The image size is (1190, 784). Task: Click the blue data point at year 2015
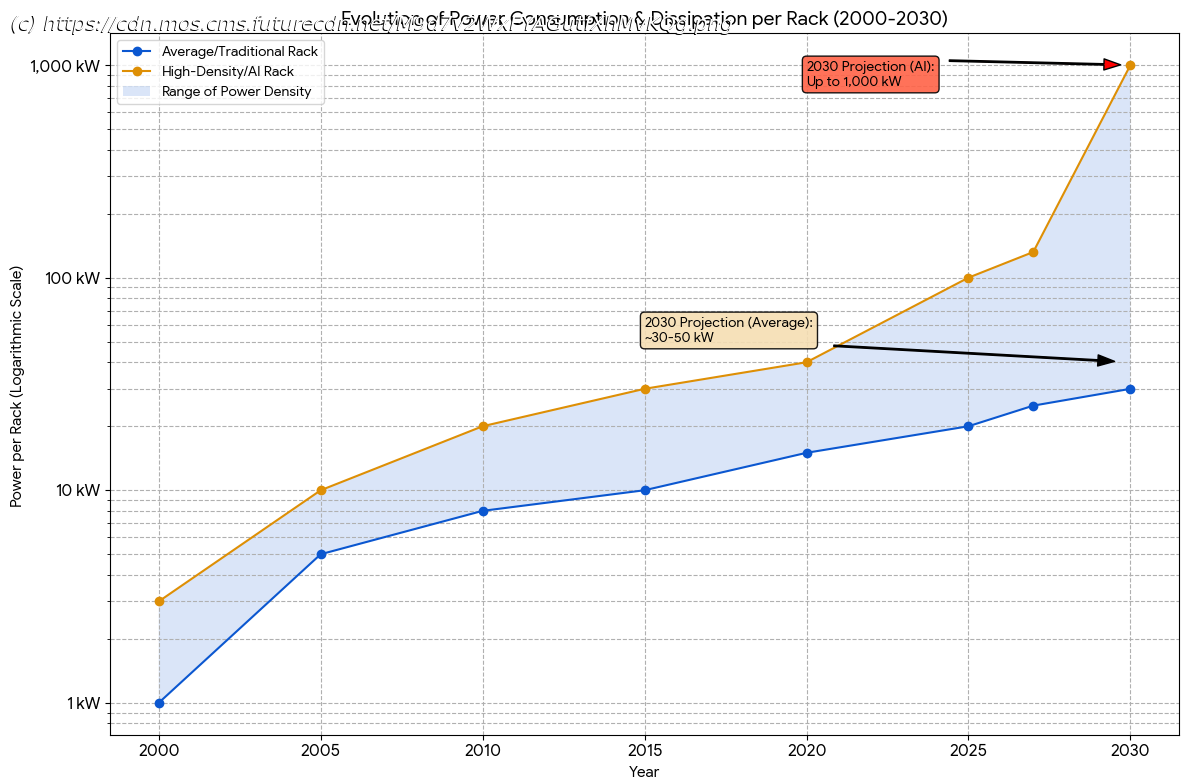point(645,490)
